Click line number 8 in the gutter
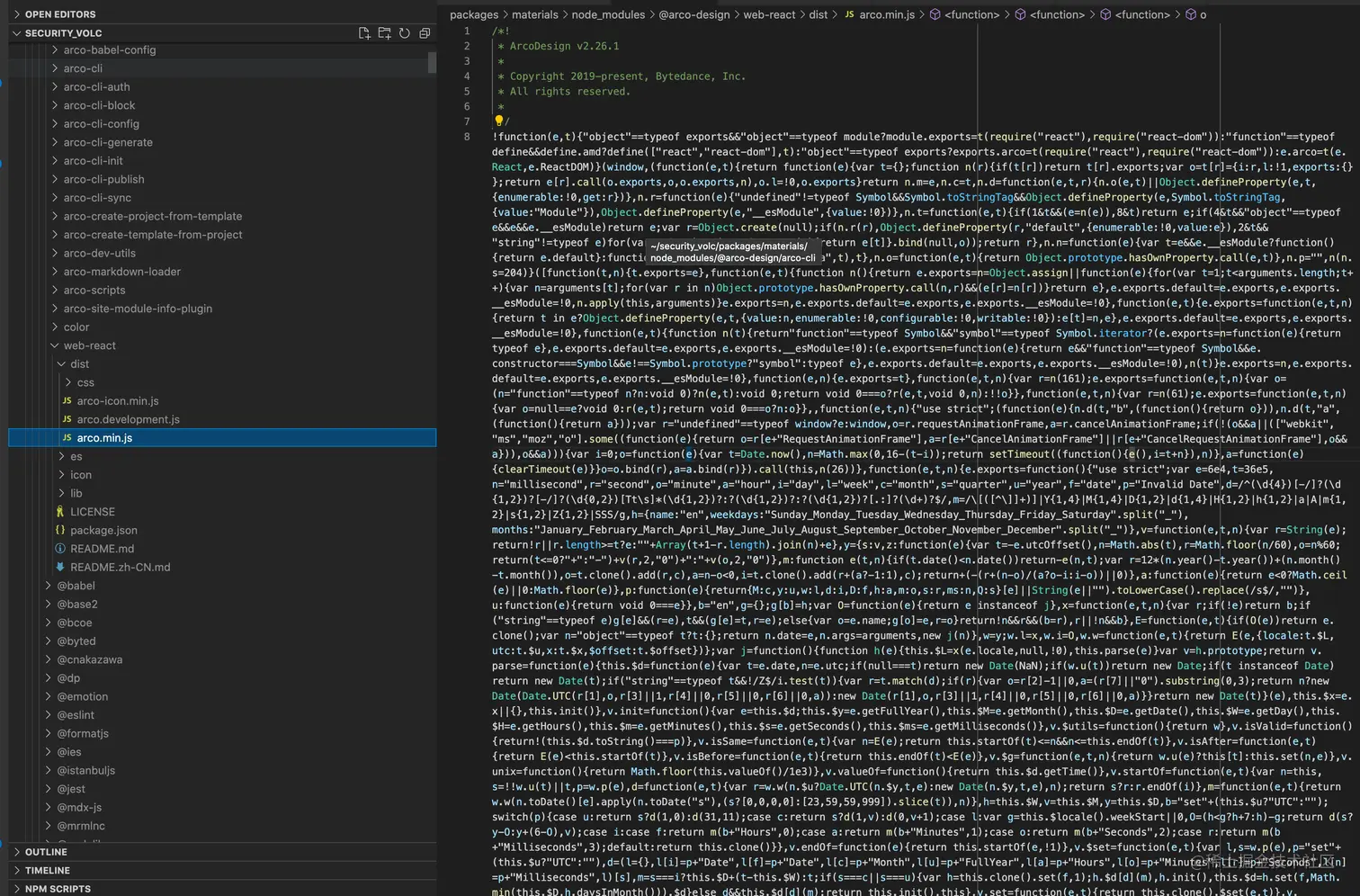The width and height of the screenshot is (1360, 896). point(467,137)
